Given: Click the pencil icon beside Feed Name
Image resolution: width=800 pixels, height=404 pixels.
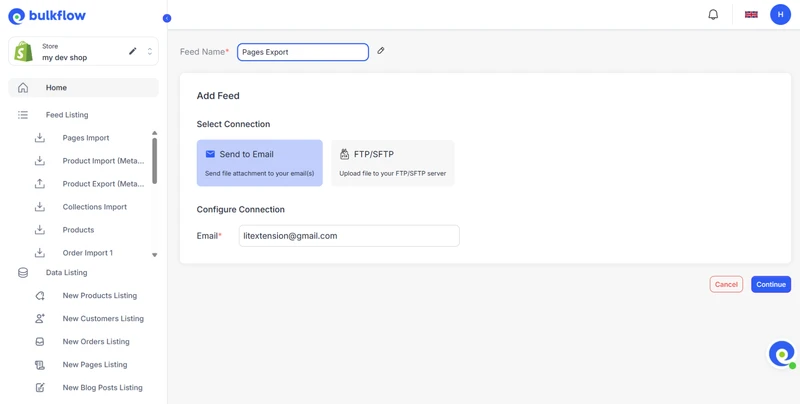Looking at the screenshot, I should (381, 50).
